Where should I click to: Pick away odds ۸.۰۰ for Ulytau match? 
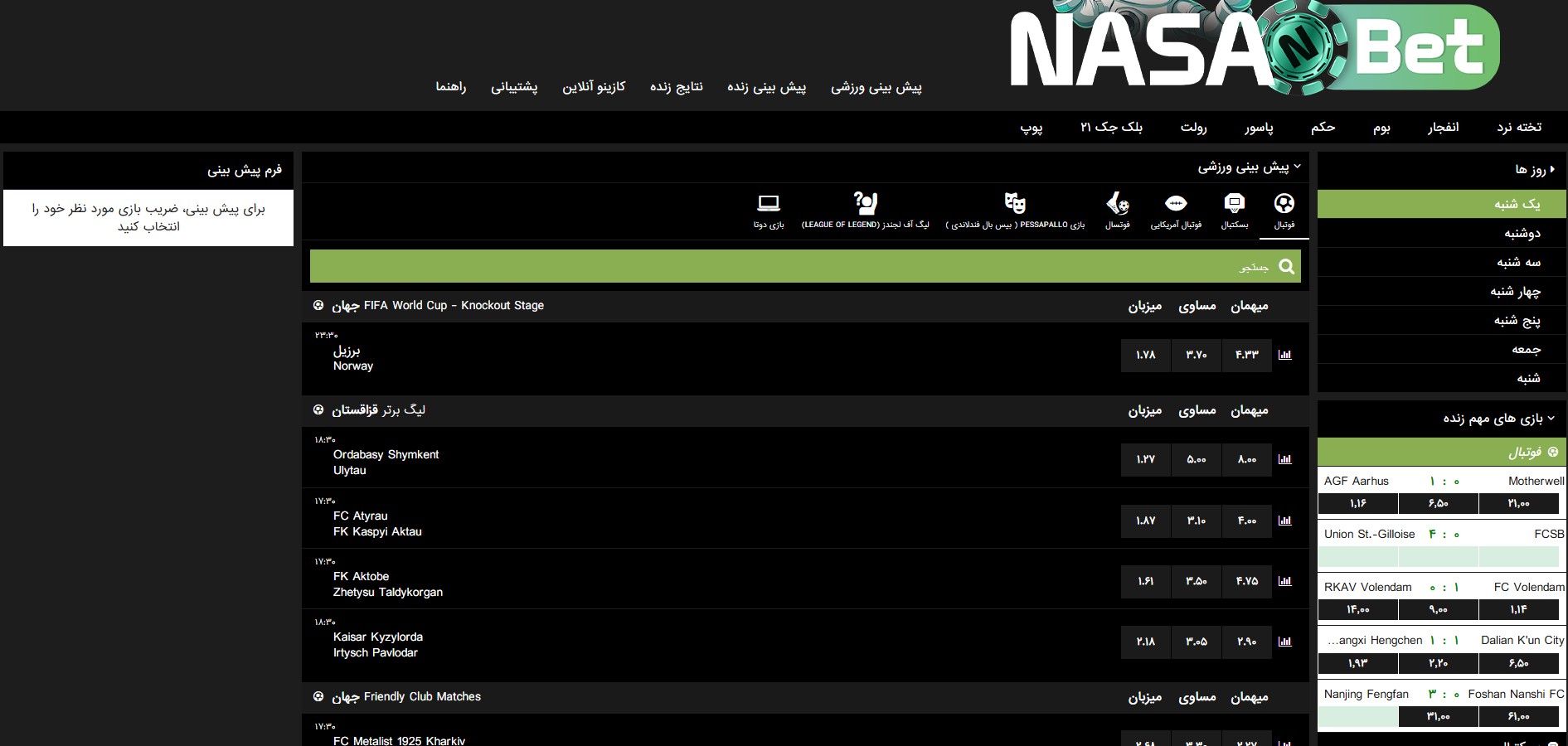(x=1246, y=459)
